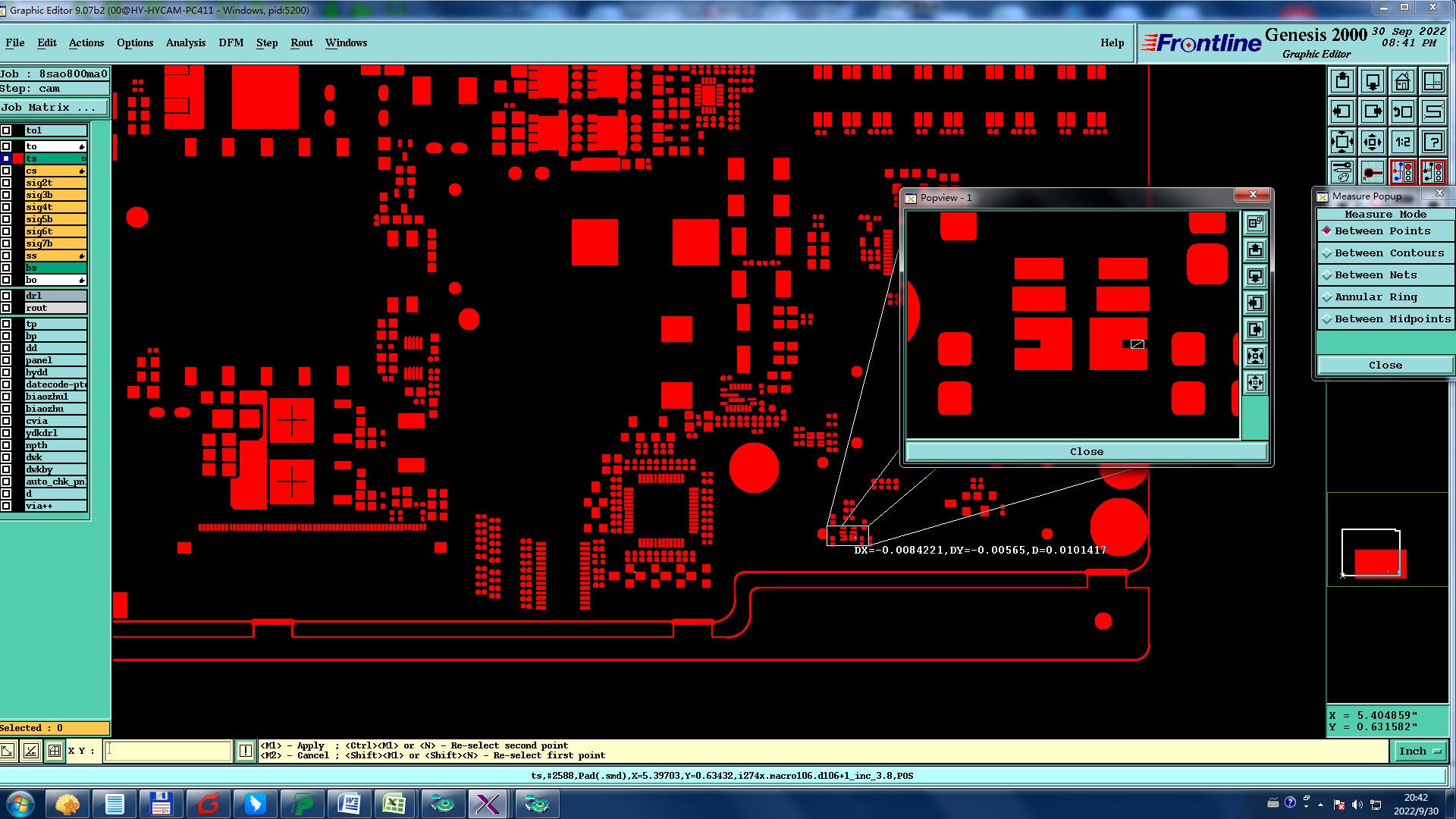This screenshot has height=819, width=1456.
Task: Toggle the drl layer checkbox
Action: click(x=6, y=296)
